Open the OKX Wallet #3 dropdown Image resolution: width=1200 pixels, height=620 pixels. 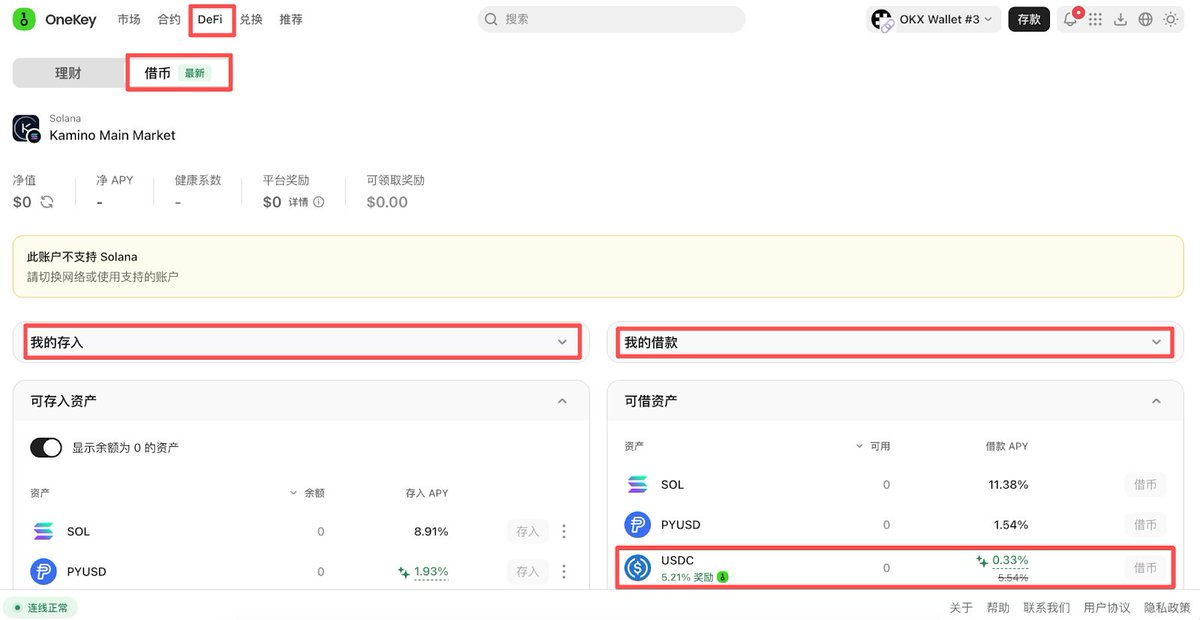coord(933,20)
